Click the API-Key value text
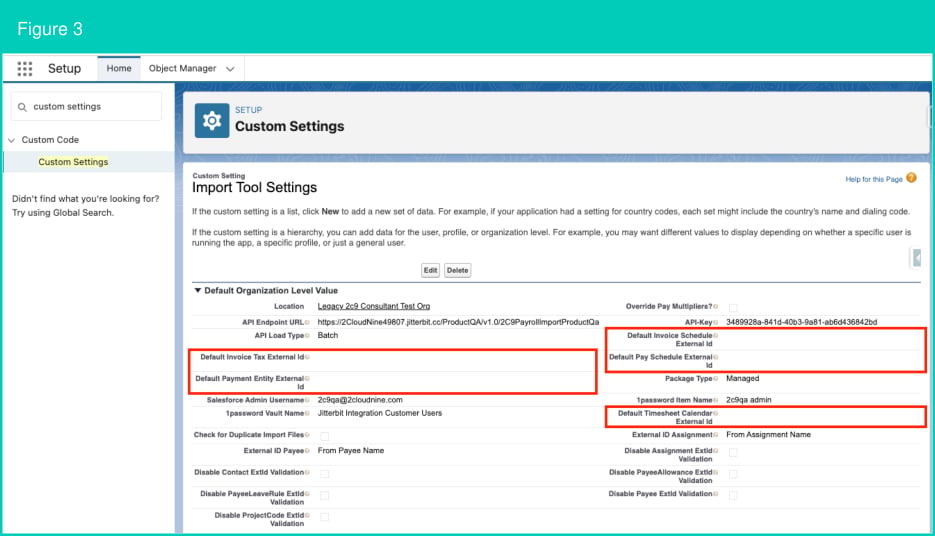The height and width of the screenshot is (536, 935). (801, 323)
